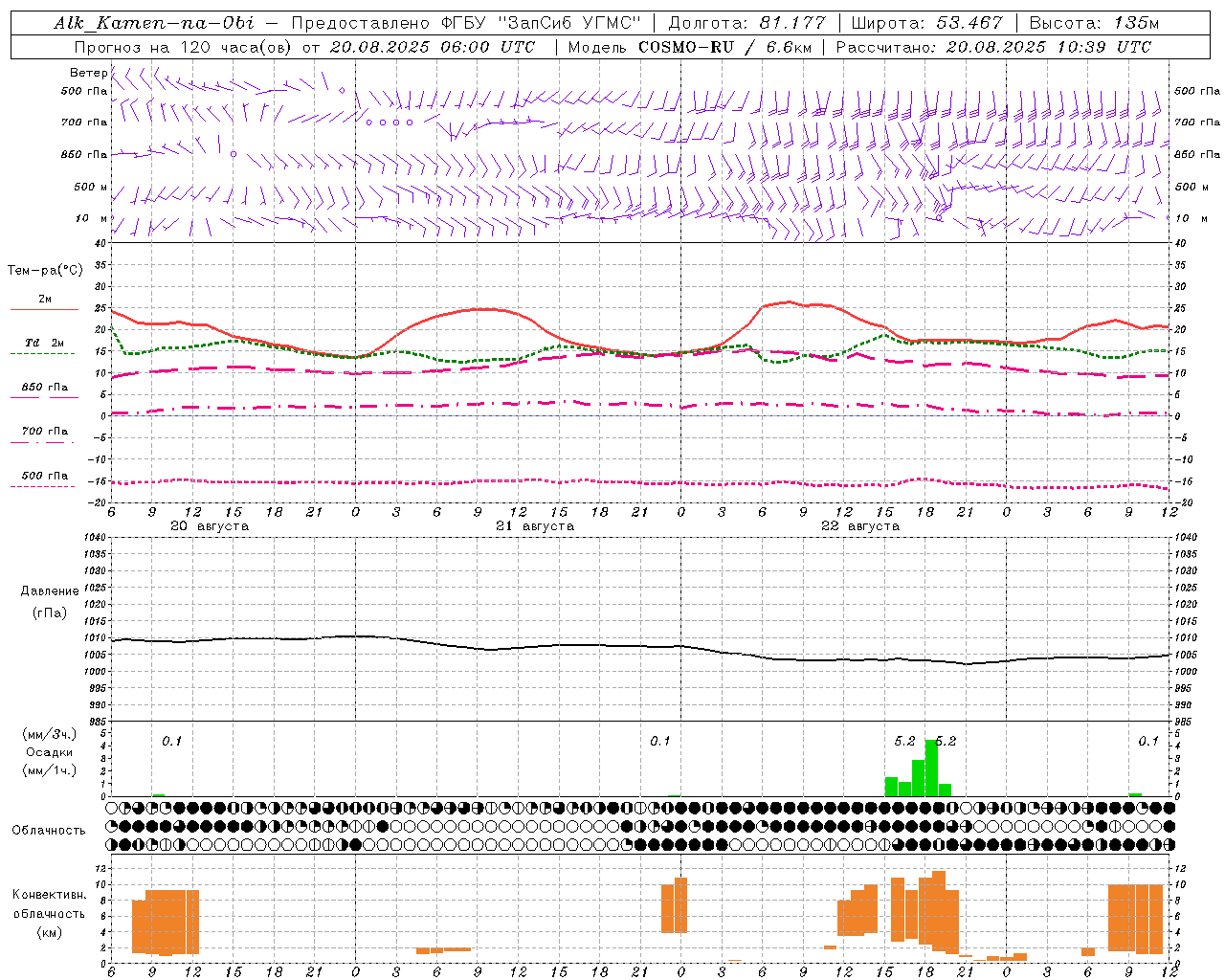Click the (гПа) pressure unit label
The height and width of the screenshot is (980, 1225).
click(48, 613)
